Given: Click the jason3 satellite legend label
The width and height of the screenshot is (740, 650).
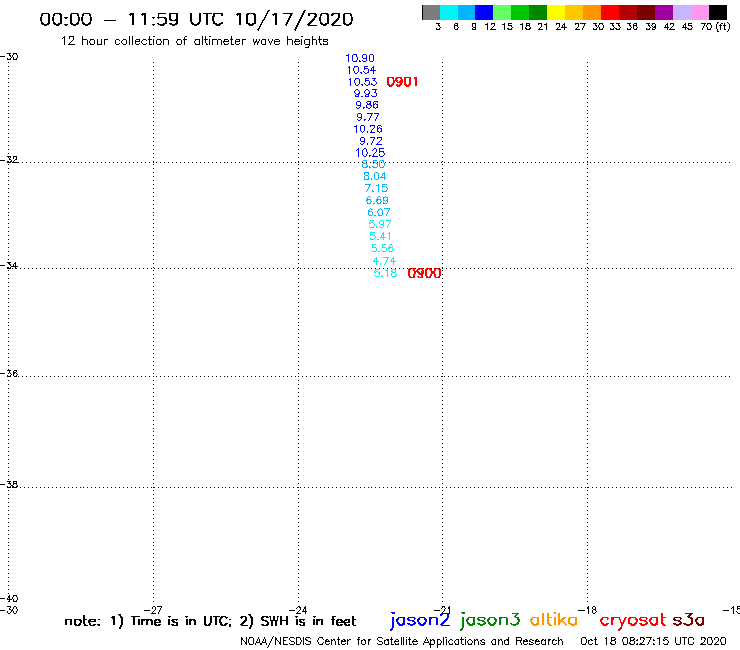Looking at the screenshot, I should point(490,620).
